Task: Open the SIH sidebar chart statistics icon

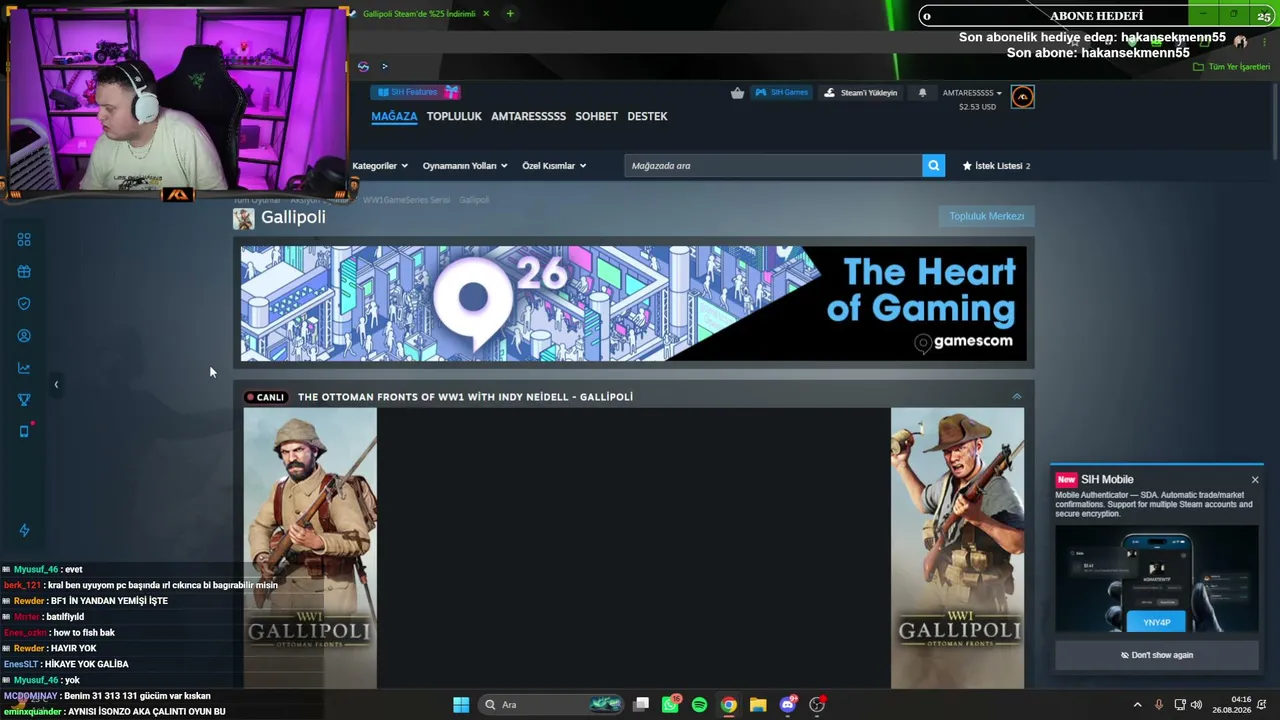Action: point(24,368)
